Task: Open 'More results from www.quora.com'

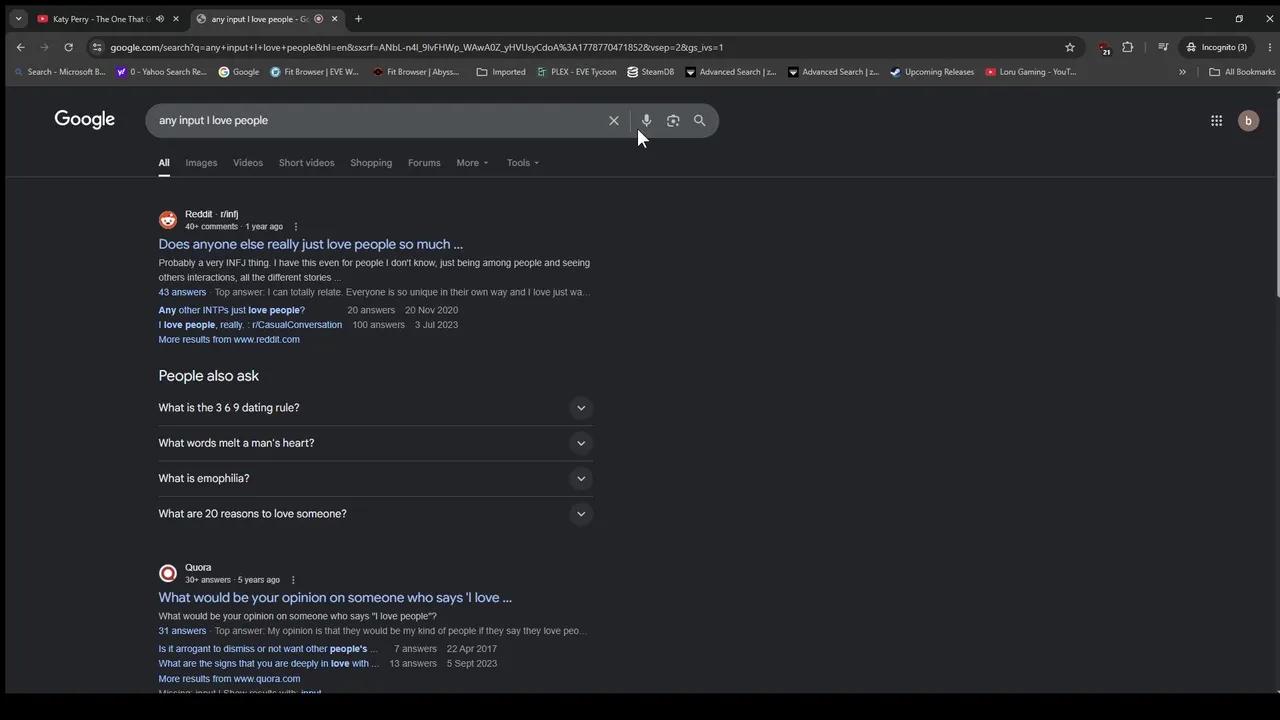Action: 229,679
